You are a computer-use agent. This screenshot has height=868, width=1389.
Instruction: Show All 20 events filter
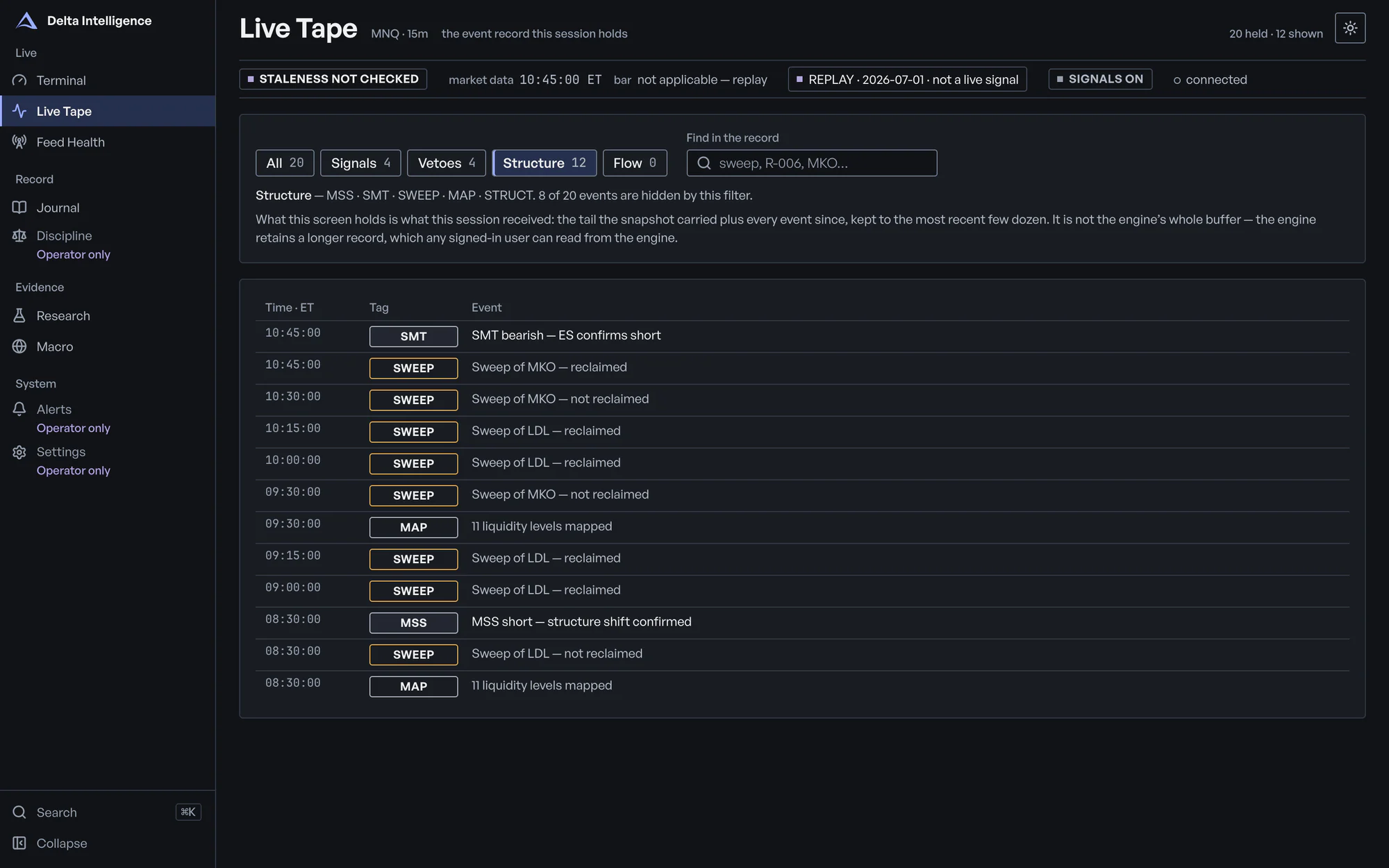(x=285, y=163)
